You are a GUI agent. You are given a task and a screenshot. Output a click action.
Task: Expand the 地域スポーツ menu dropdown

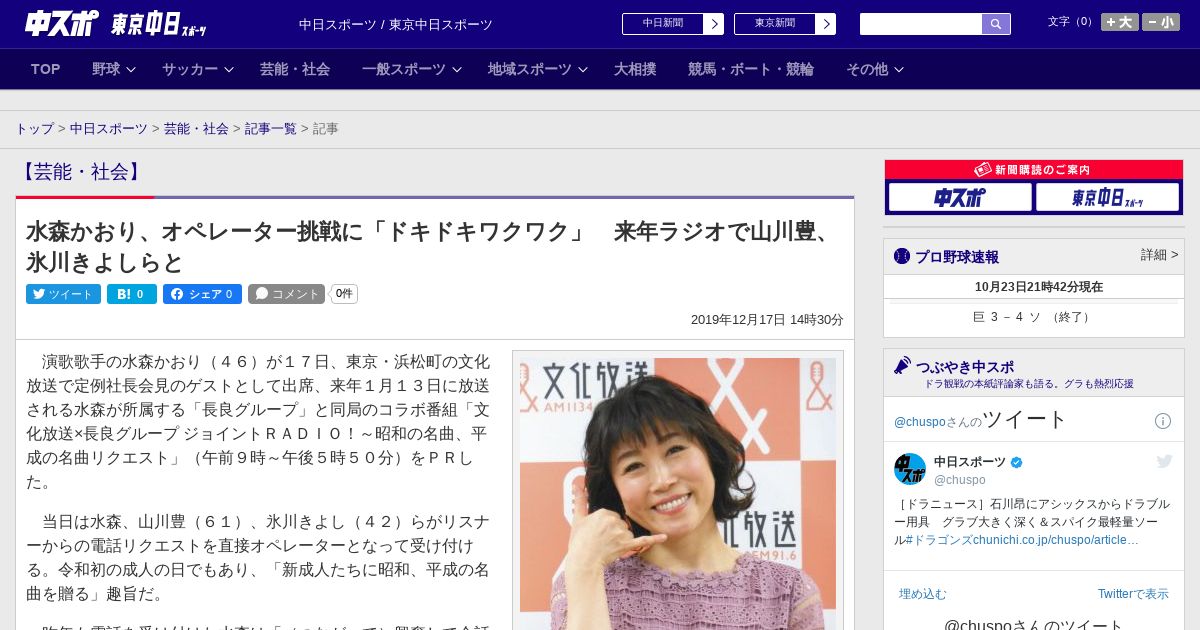(538, 69)
